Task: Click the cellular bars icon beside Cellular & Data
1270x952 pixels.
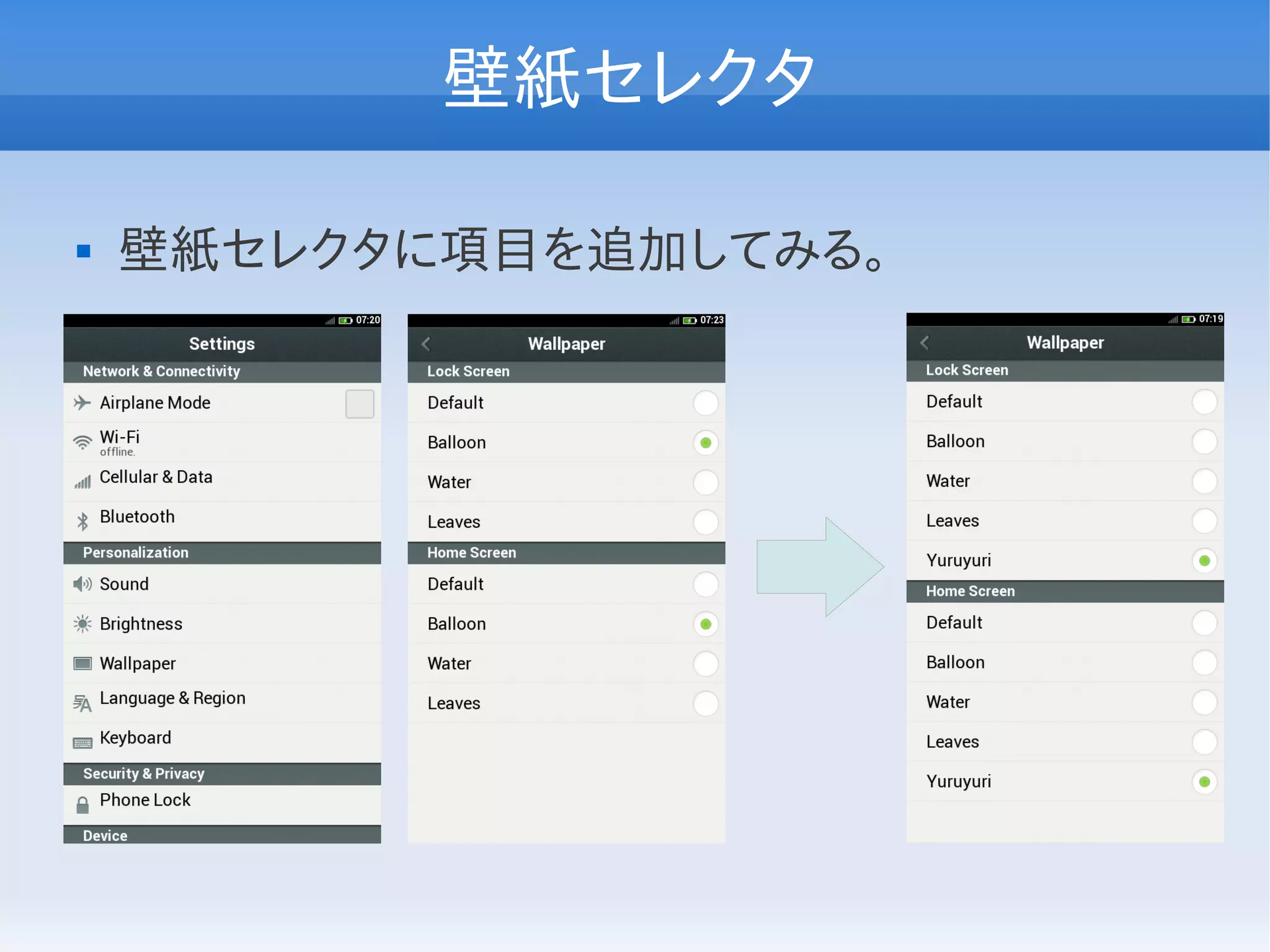Action: [x=82, y=482]
